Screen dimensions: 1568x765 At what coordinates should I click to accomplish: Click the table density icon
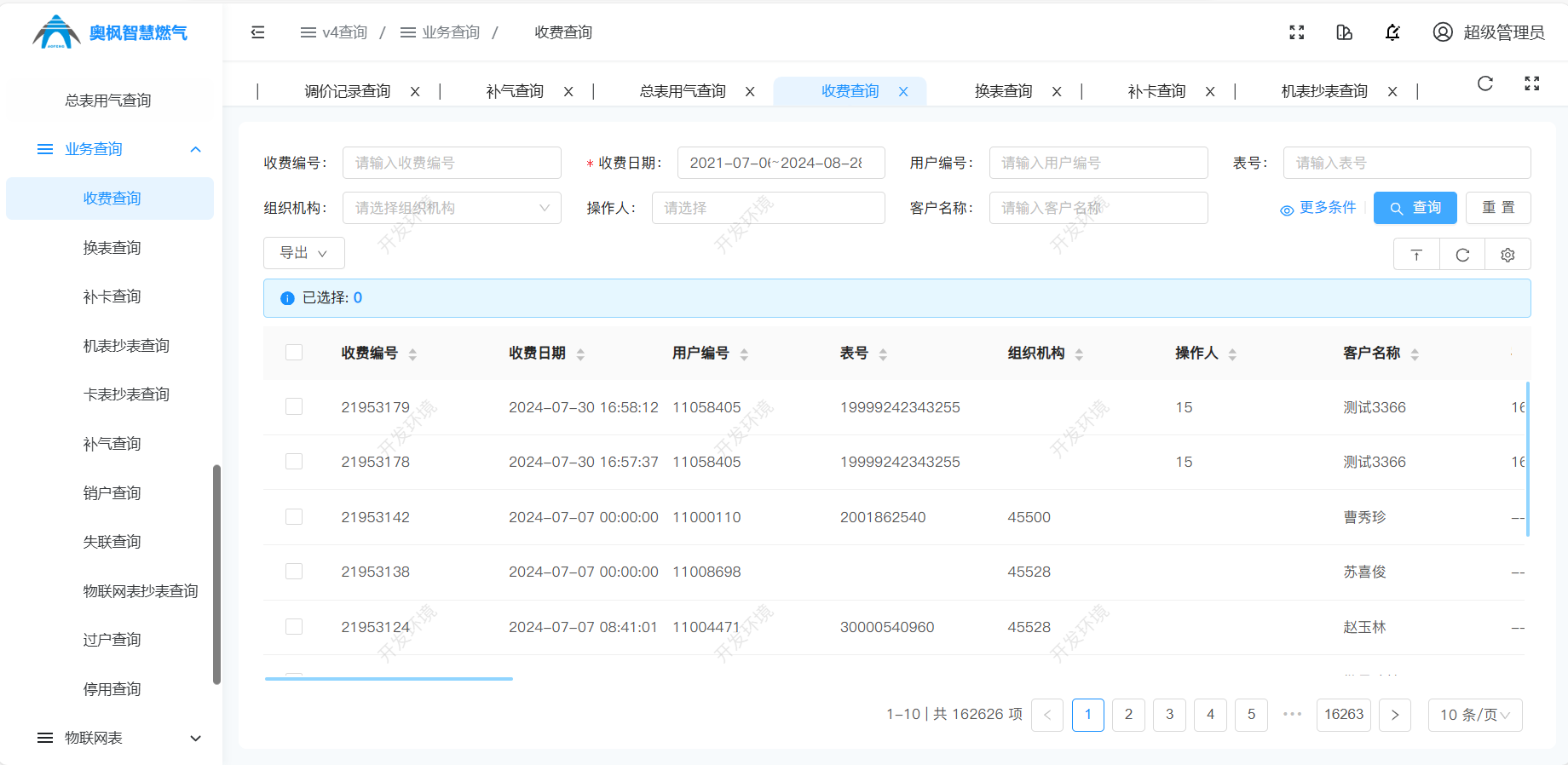click(1416, 255)
